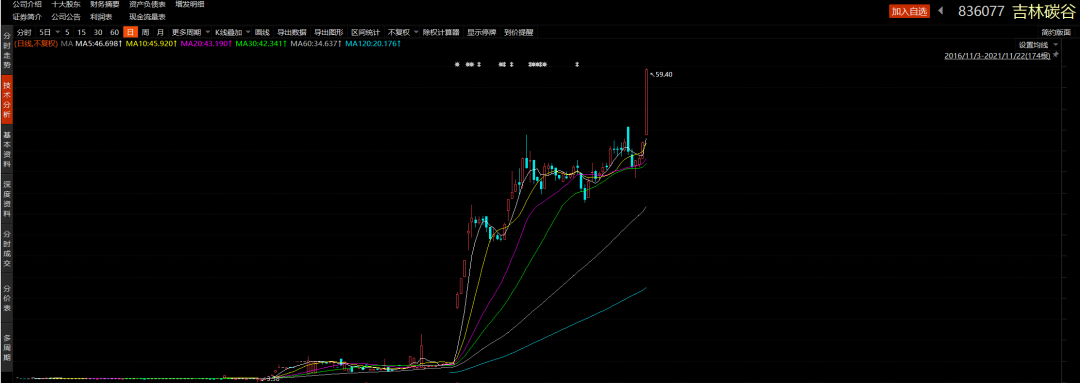Switch to 简约版面 layout

pyautogui.click(x=1057, y=32)
